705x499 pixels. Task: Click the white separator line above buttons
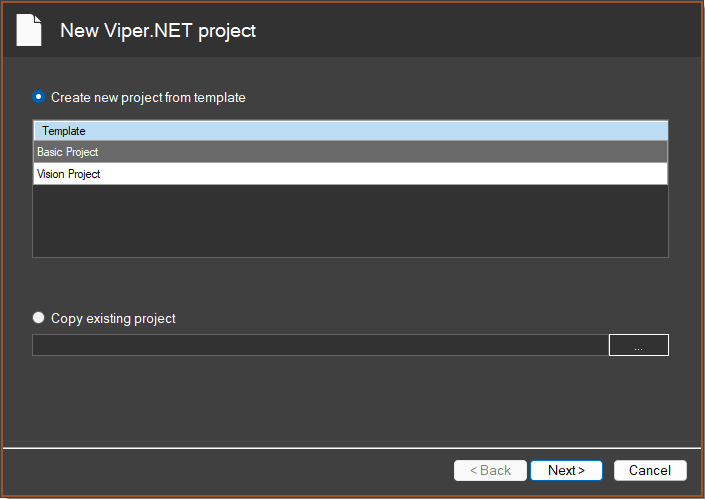click(352, 448)
